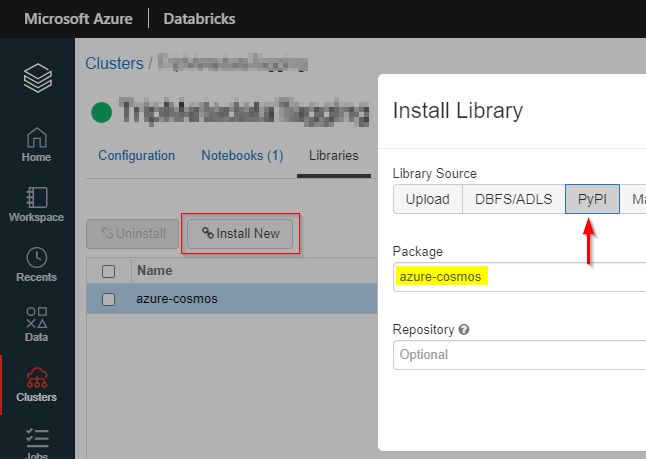The width and height of the screenshot is (646, 459).
Task: Click the Repository optional input field
Action: (x=520, y=355)
